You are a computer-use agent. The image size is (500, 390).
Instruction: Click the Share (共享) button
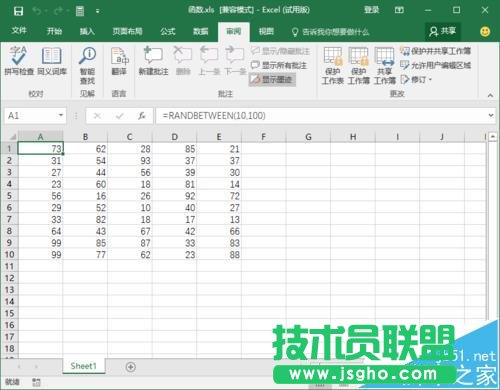(443, 31)
